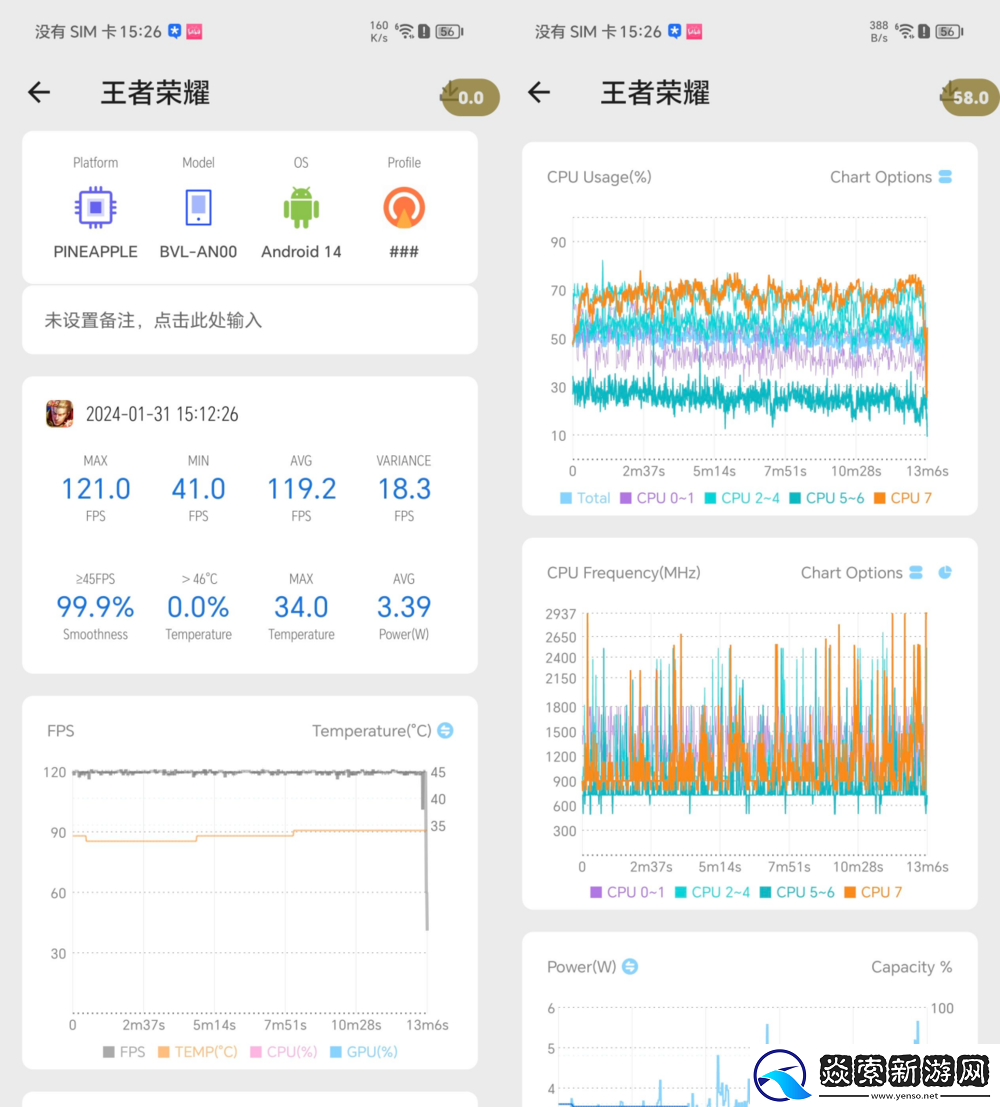Tap the Android 14 OS icon

coord(301,208)
